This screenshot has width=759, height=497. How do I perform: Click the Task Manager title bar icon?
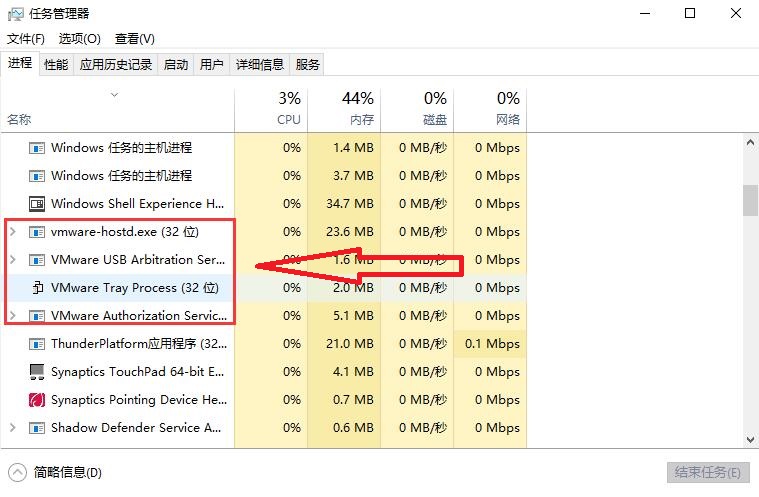pos(15,14)
